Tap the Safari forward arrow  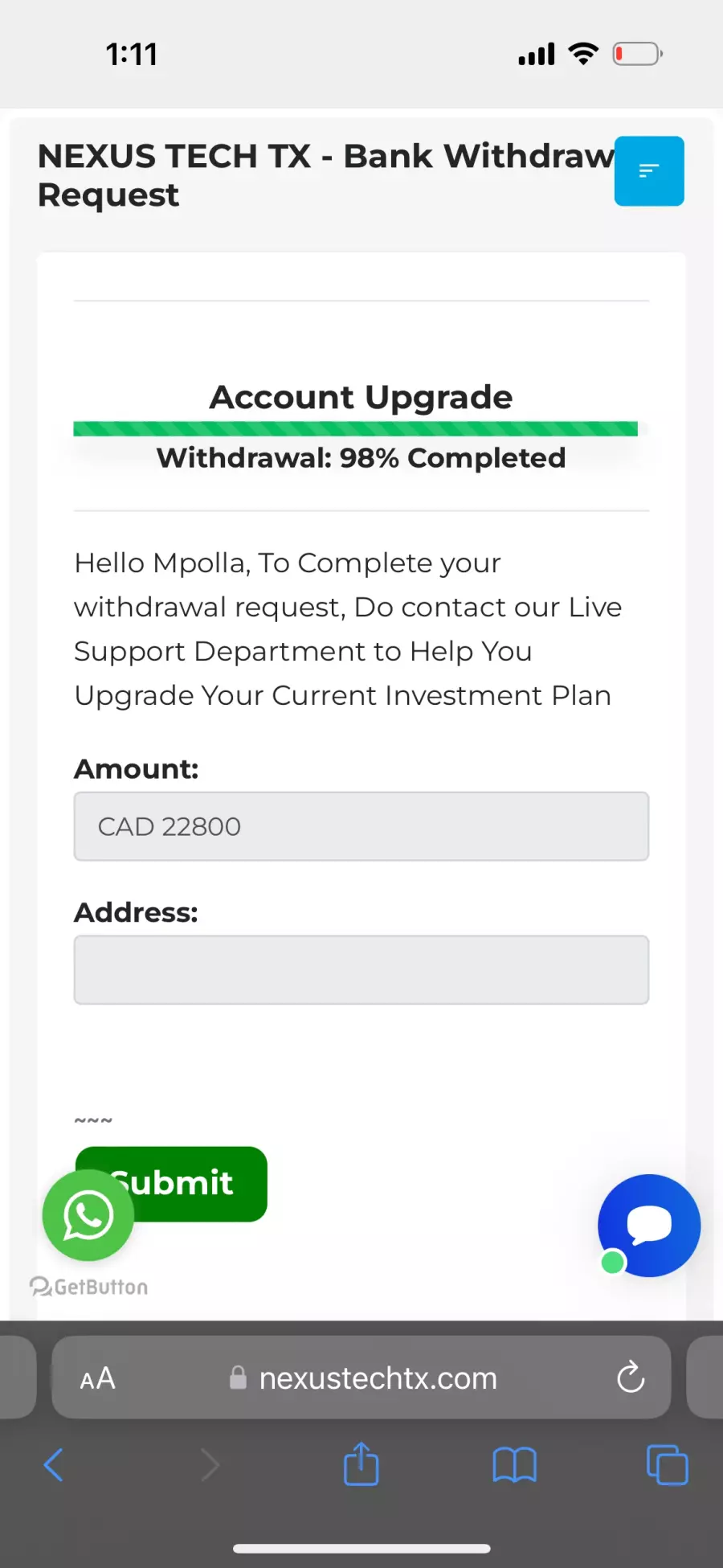click(210, 1465)
